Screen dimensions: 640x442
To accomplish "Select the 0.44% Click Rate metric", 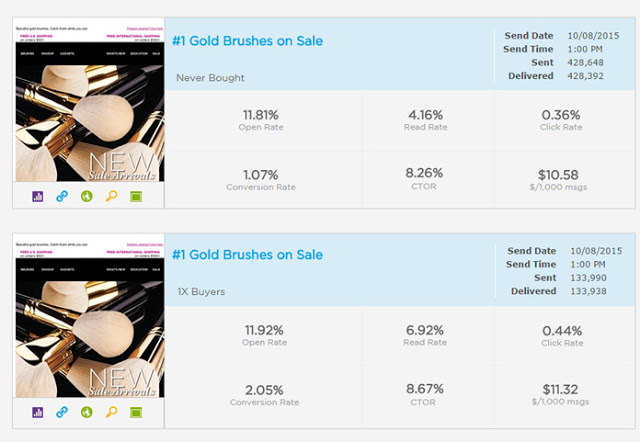I will [560, 334].
